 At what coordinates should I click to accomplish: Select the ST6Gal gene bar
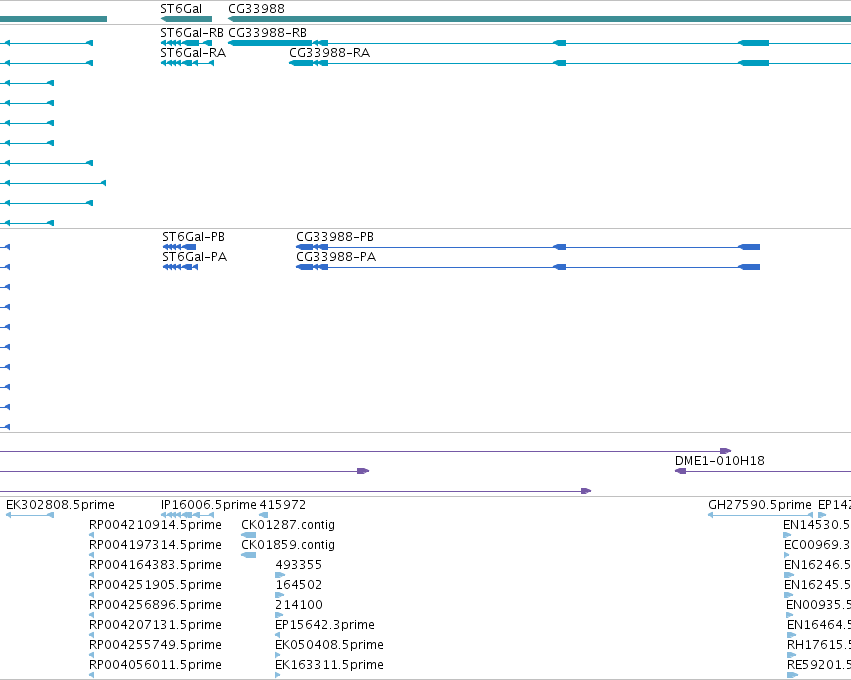tap(186, 19)
